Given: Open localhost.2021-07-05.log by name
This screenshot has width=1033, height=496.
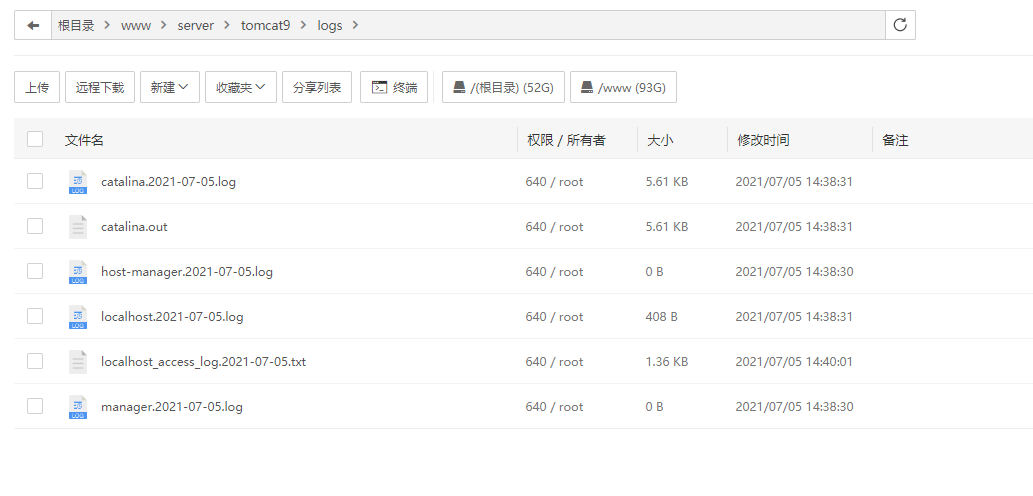Looking at the screenshot, I should point(172,317).
